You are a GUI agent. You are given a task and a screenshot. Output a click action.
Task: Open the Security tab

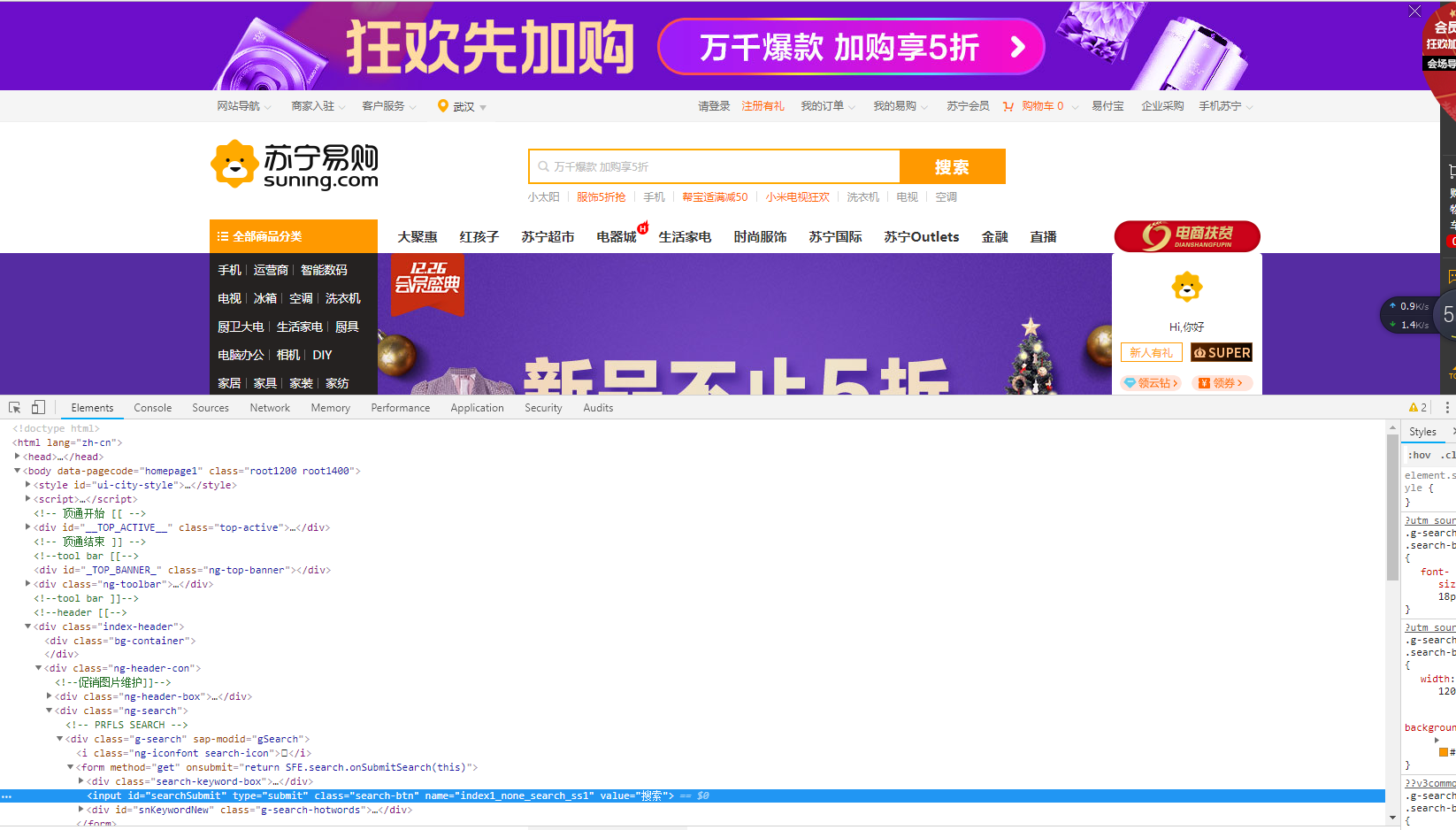pos(543,408)
